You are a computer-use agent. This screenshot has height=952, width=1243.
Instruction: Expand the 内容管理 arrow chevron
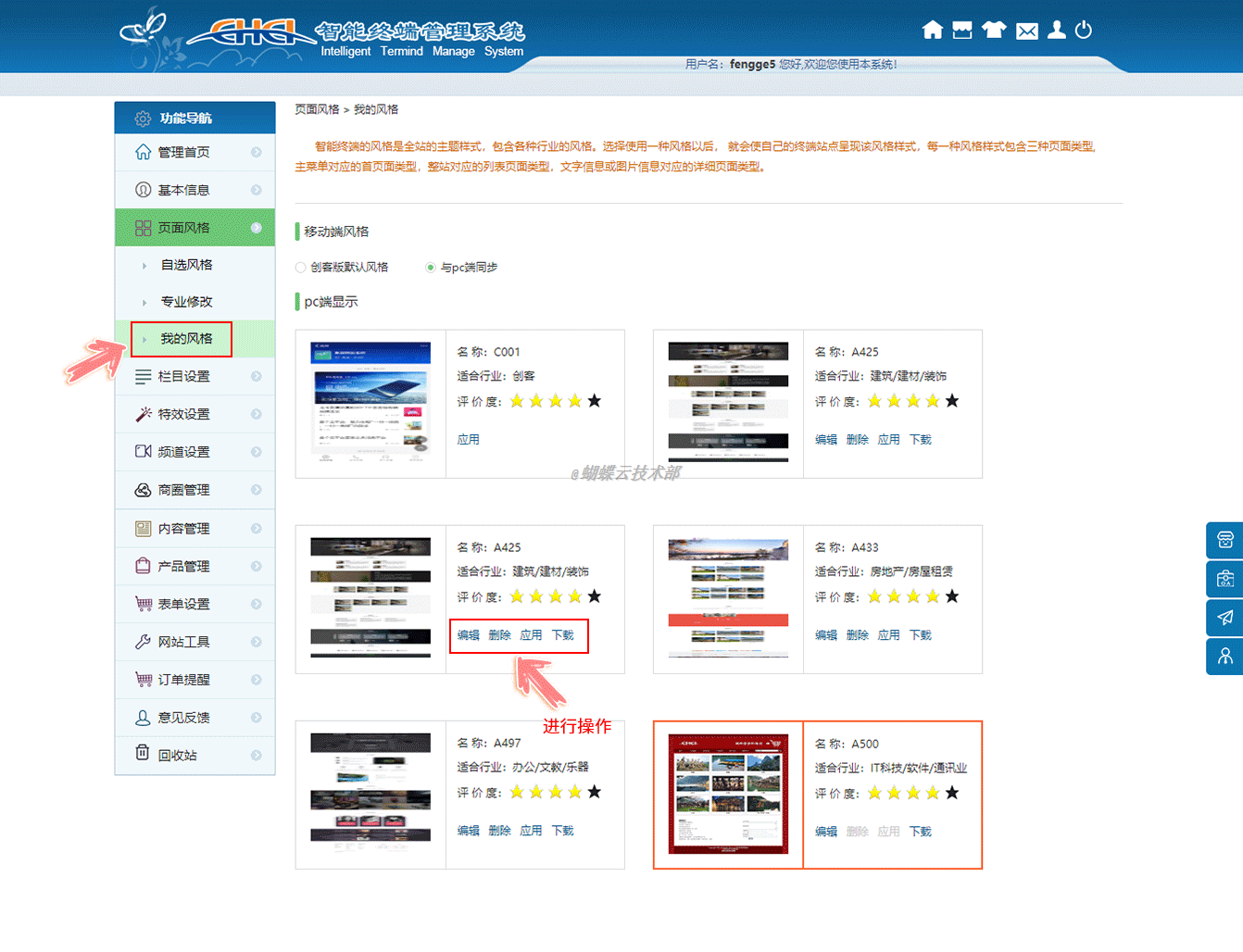click(x=257, y=529)
